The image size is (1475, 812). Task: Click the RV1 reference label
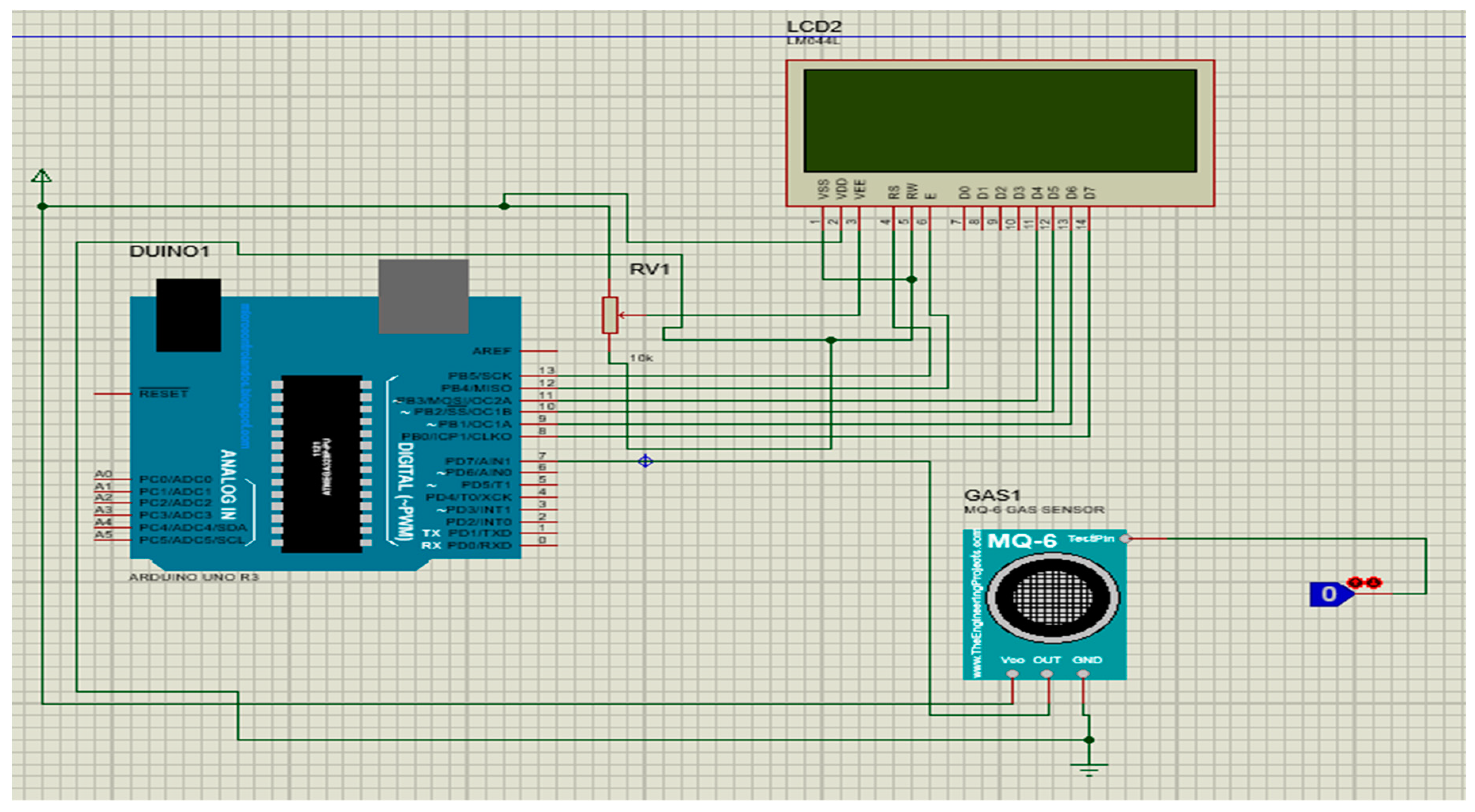649,269
